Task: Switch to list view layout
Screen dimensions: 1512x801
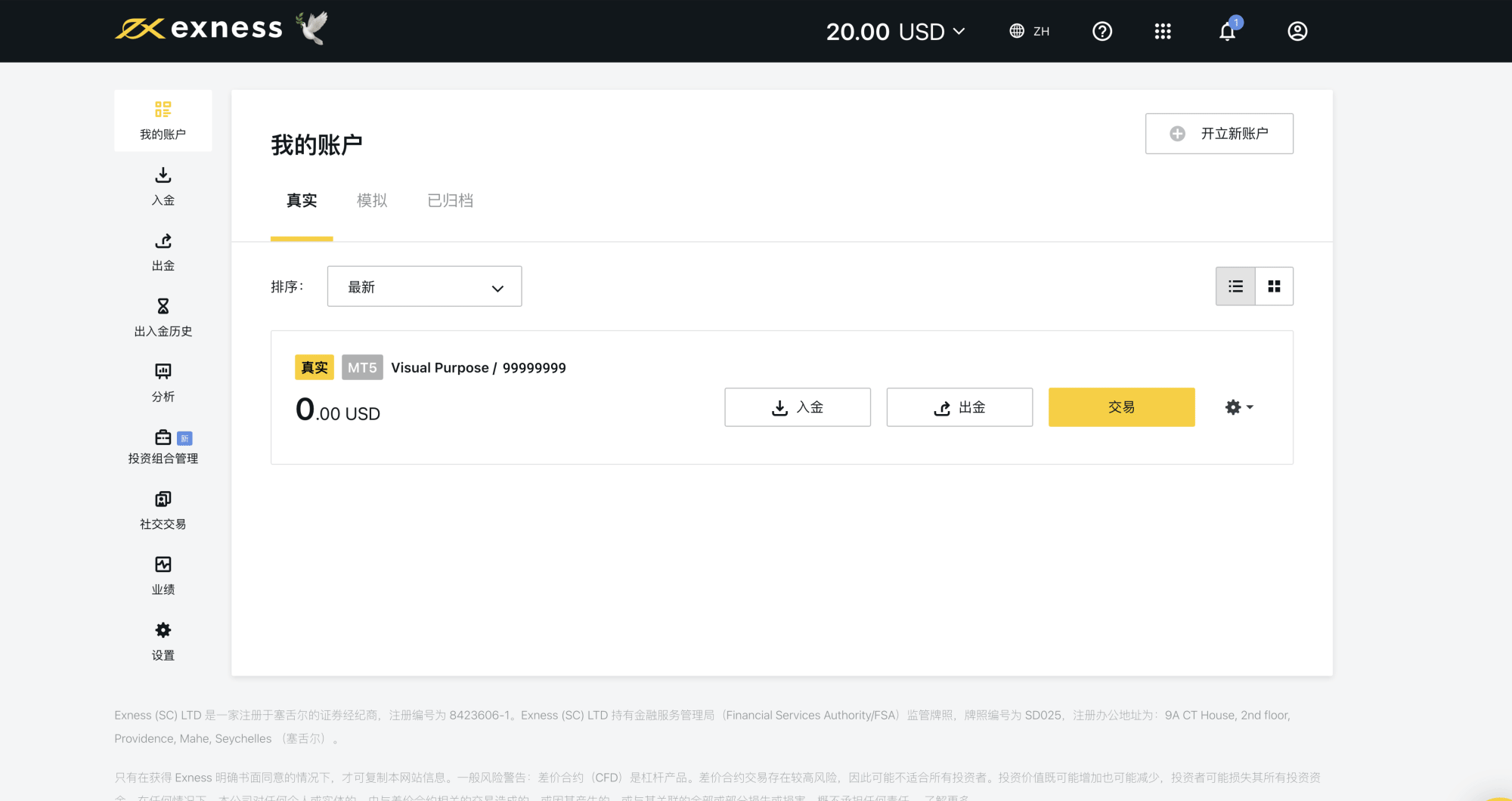Action: [1235, 286]
